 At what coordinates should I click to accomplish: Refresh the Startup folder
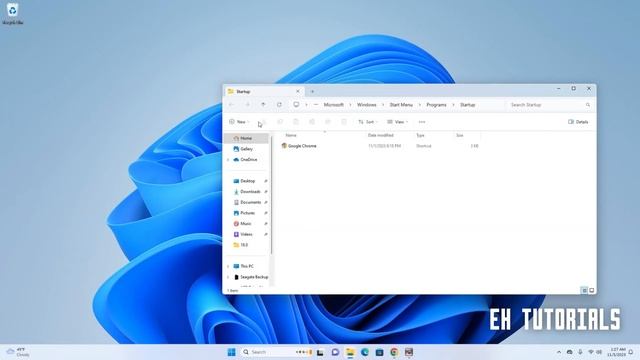click(x=279, y=104)
